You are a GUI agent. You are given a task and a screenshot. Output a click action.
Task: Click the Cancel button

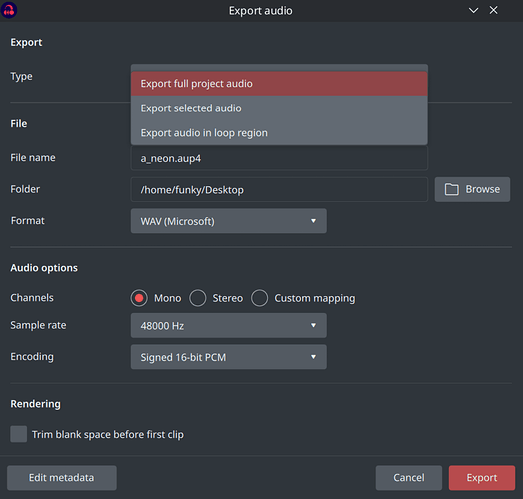tap(409, 478)
